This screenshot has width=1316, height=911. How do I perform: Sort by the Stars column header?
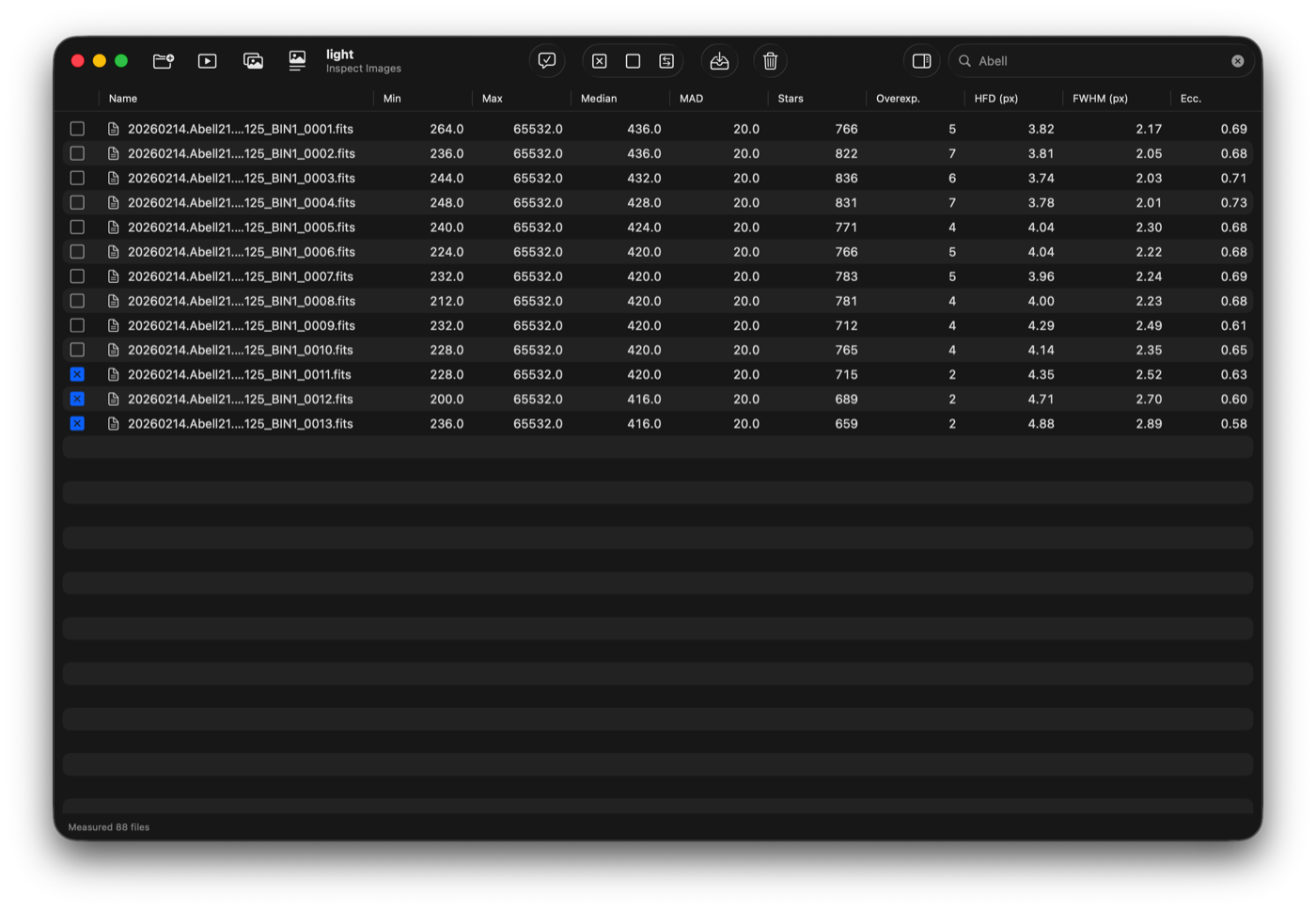point(791,99)
